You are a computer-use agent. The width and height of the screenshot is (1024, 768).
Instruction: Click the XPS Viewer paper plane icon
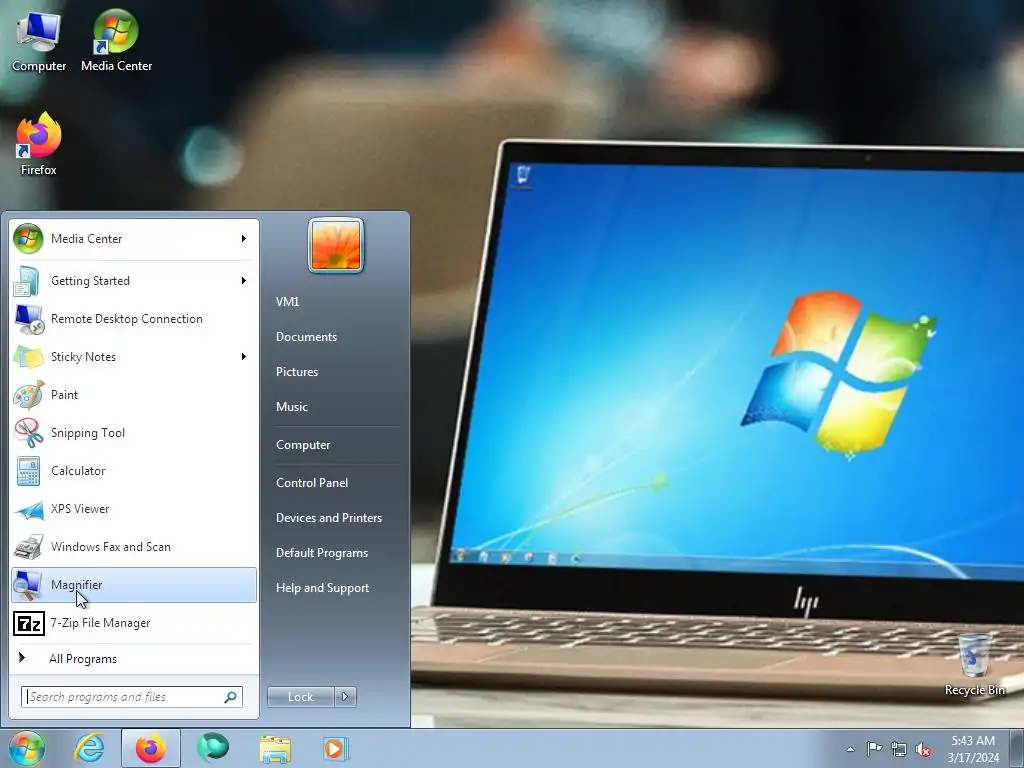point(28,509)
